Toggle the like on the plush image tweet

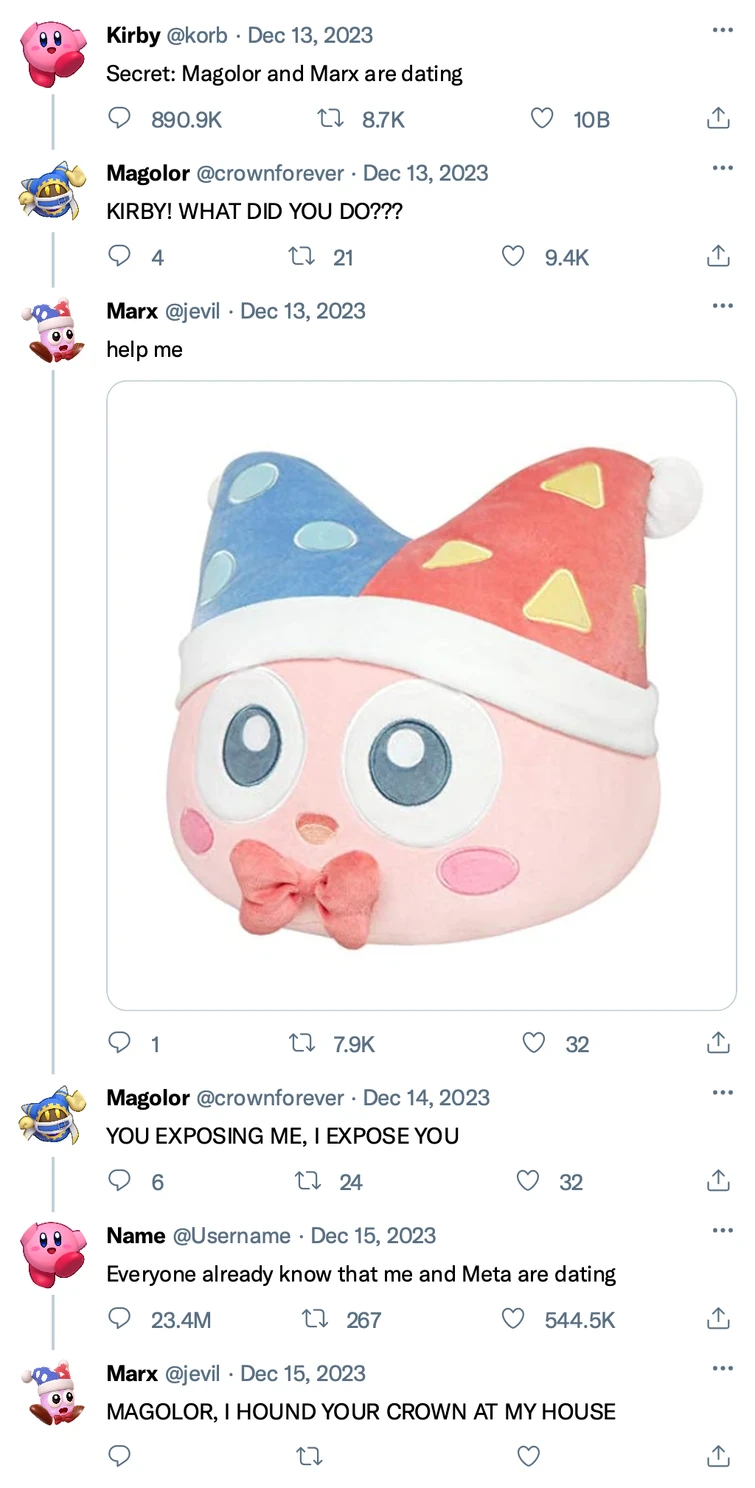(531, 1044)
